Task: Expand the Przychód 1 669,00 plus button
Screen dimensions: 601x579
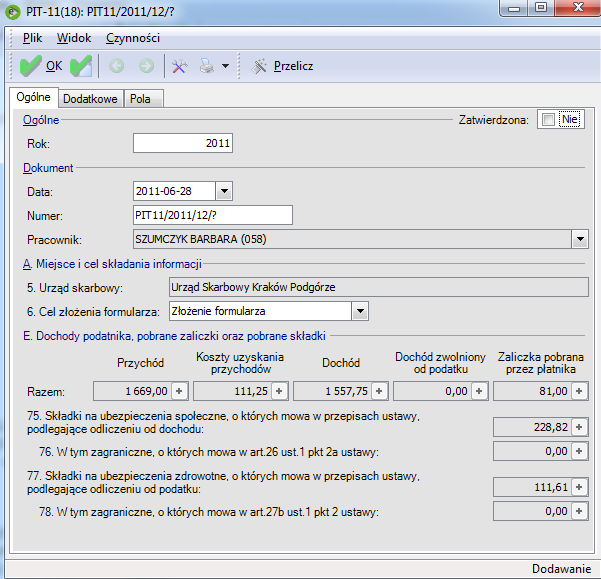Action: [x=179, y=391]
